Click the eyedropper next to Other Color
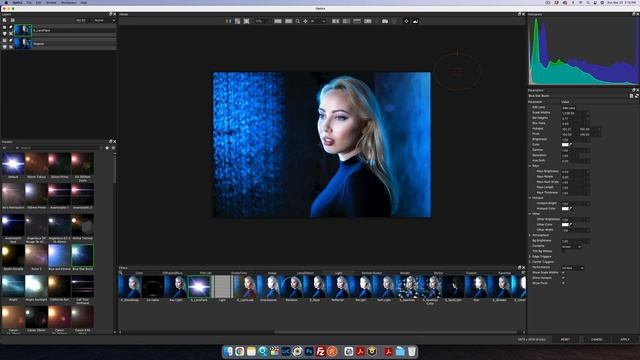Screen dimensions: 640x360 point(571,224)
